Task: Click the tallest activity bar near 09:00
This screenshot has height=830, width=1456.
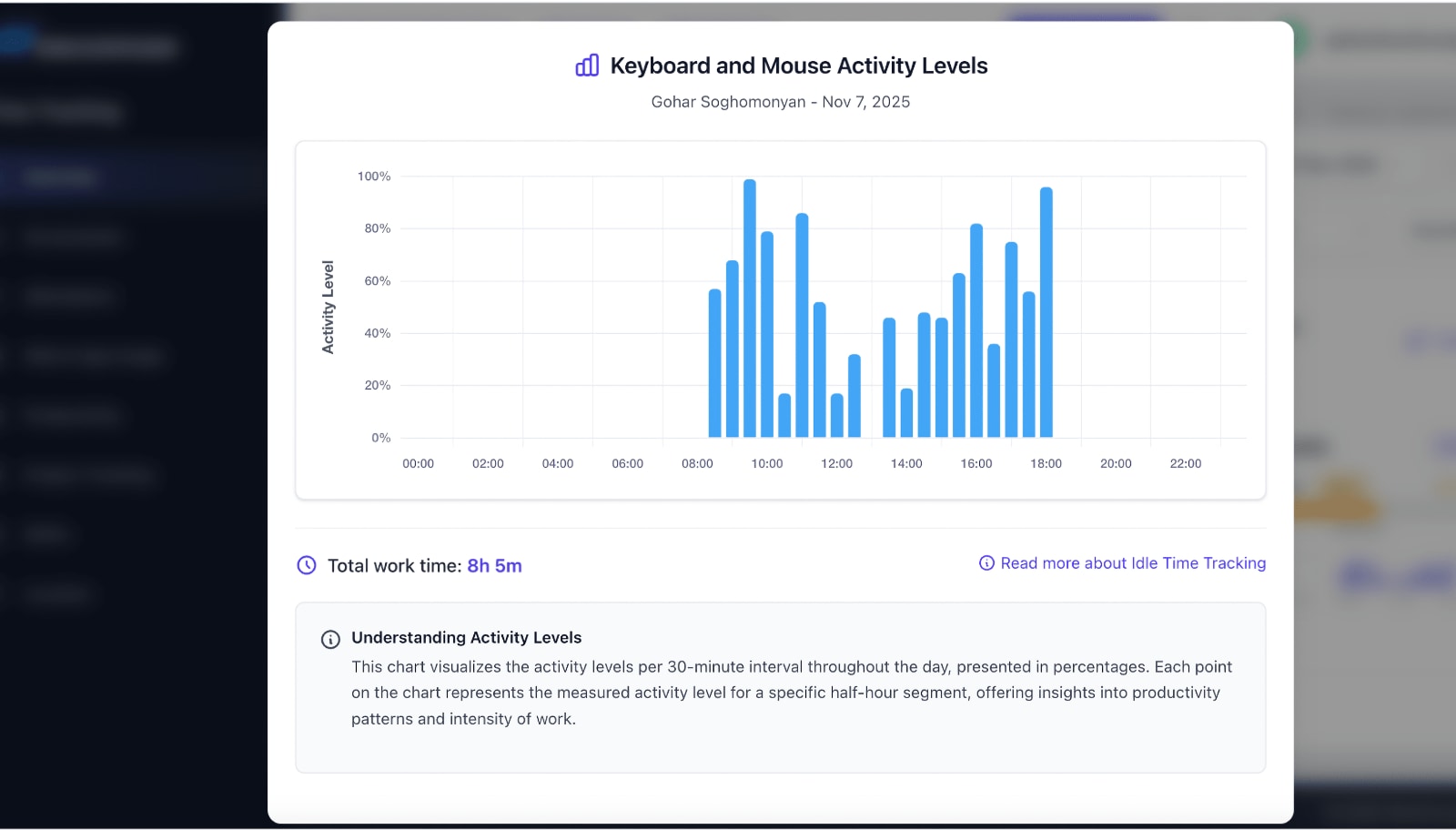Action: 749,309
